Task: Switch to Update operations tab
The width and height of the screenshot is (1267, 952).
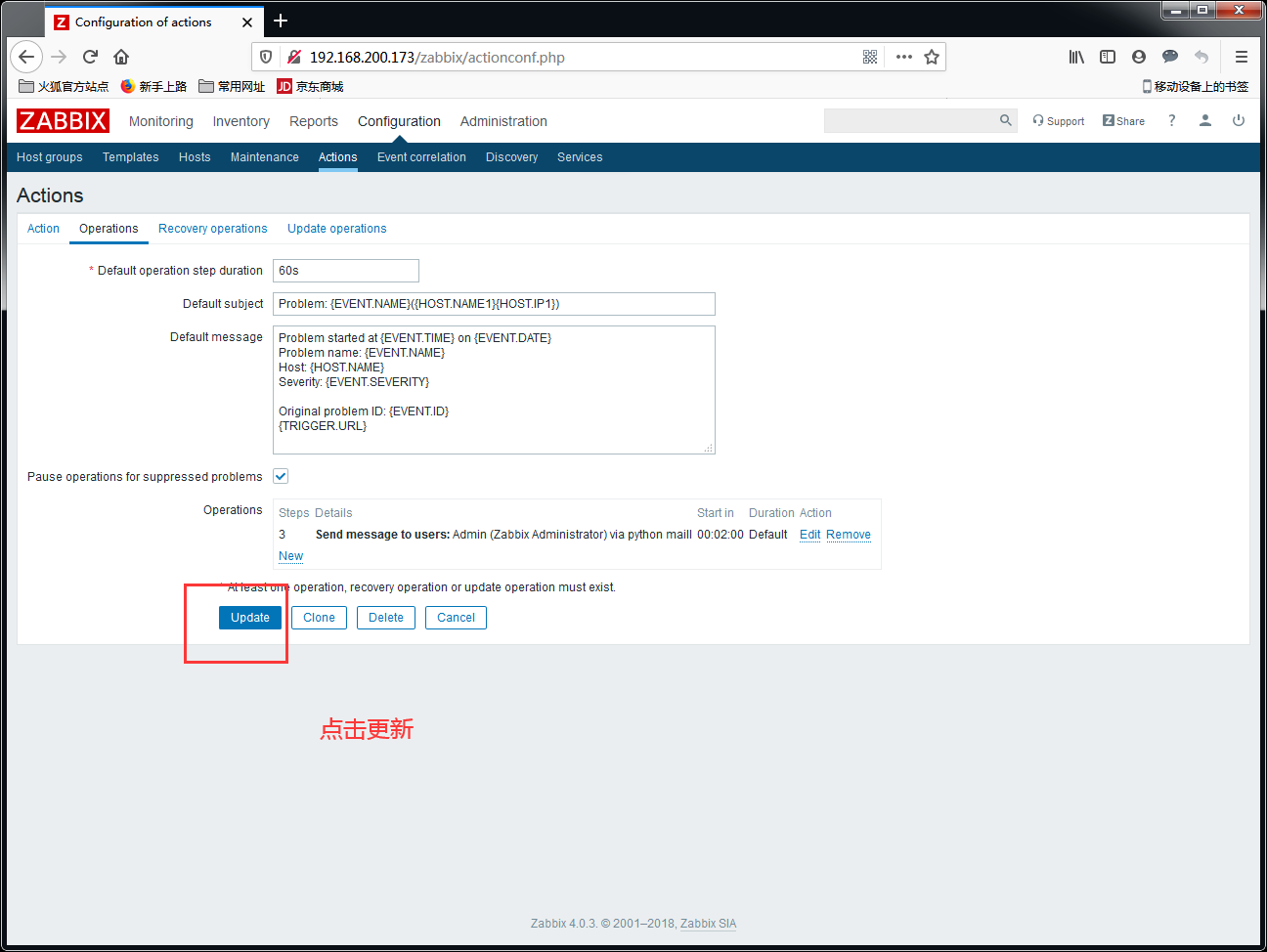Action: (337, 229)
